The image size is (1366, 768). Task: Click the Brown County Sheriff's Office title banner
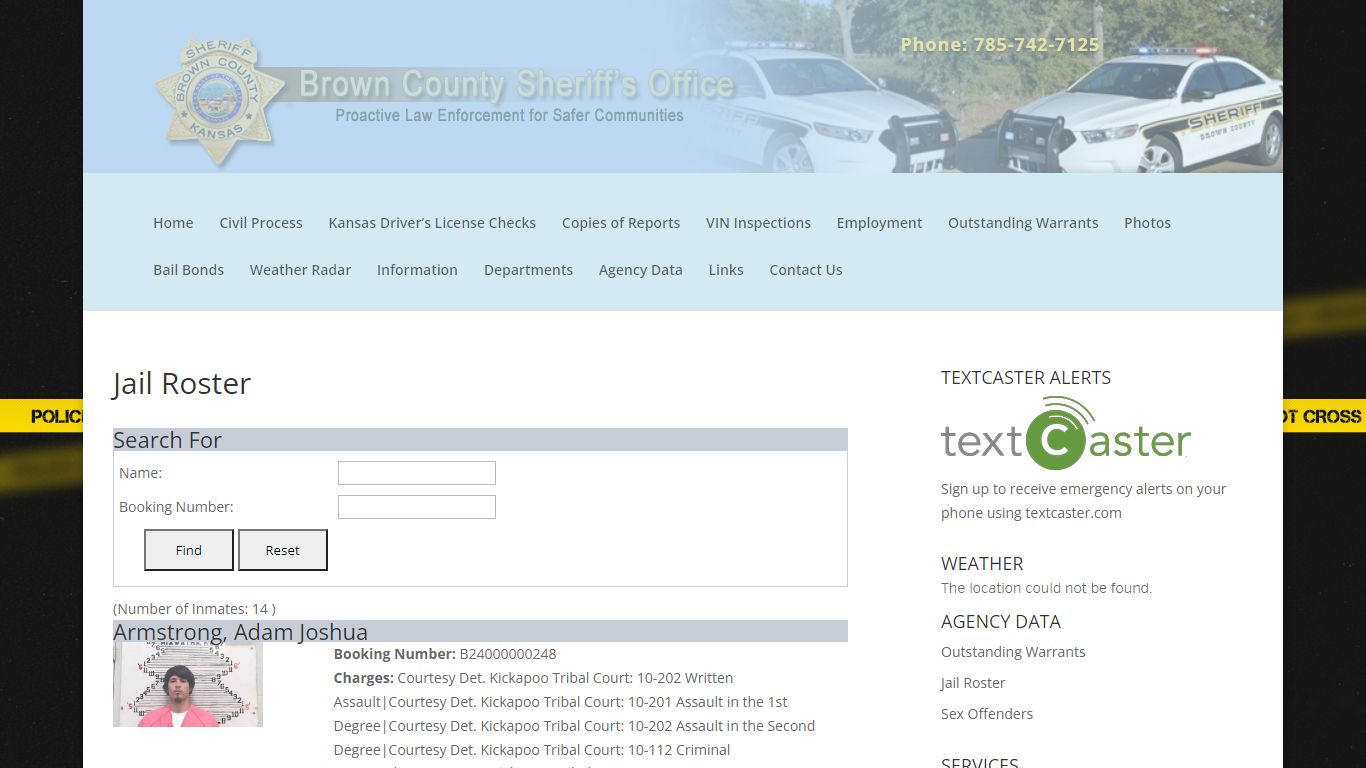point(517,84)
